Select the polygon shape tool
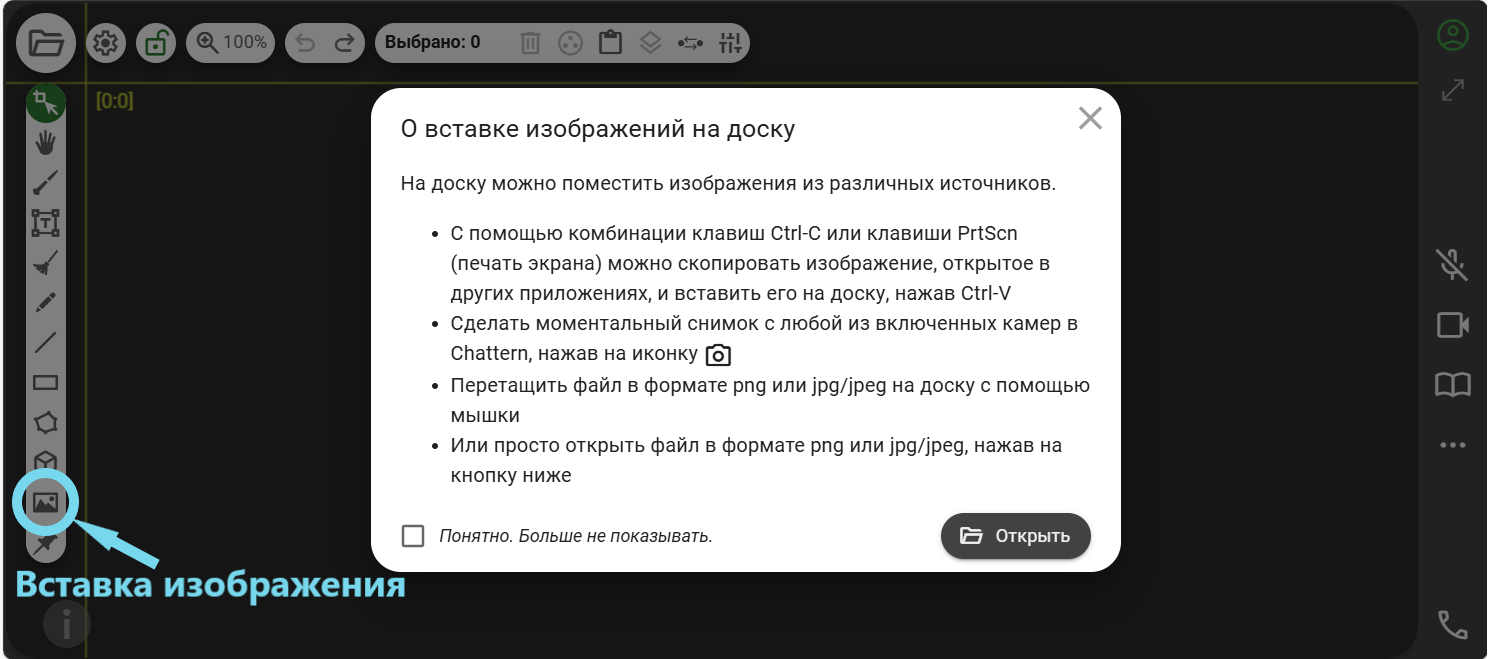 pyautogui.click(x=46, y=423)
